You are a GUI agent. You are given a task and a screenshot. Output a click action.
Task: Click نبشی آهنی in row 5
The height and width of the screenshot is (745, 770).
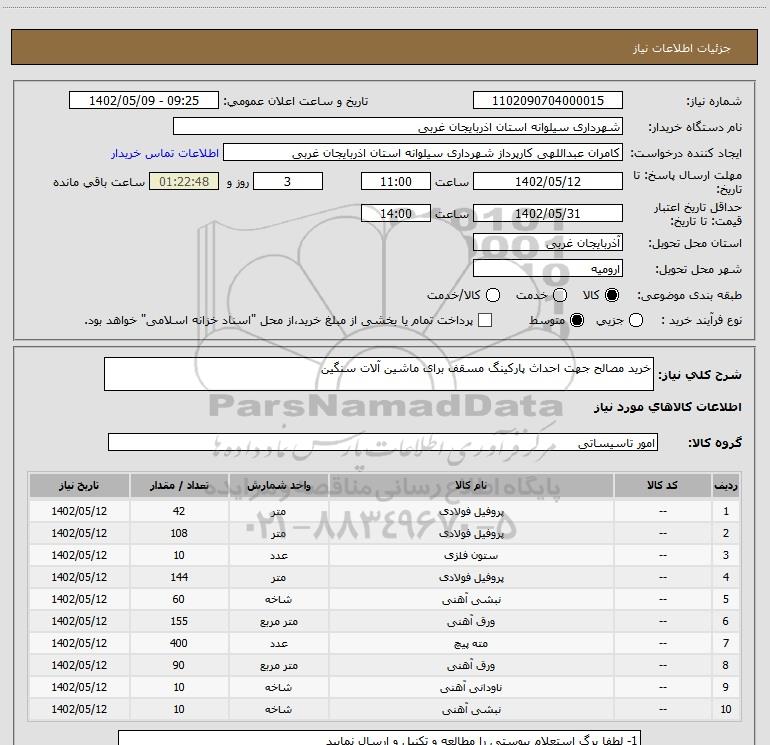pos(471,600)
